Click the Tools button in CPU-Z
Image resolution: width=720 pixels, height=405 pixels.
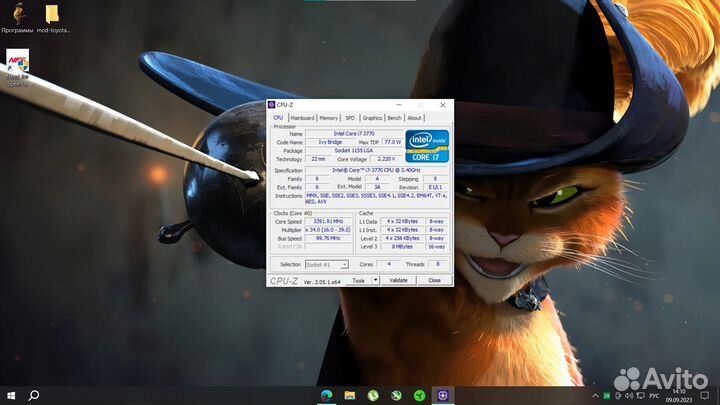point(359,281)
